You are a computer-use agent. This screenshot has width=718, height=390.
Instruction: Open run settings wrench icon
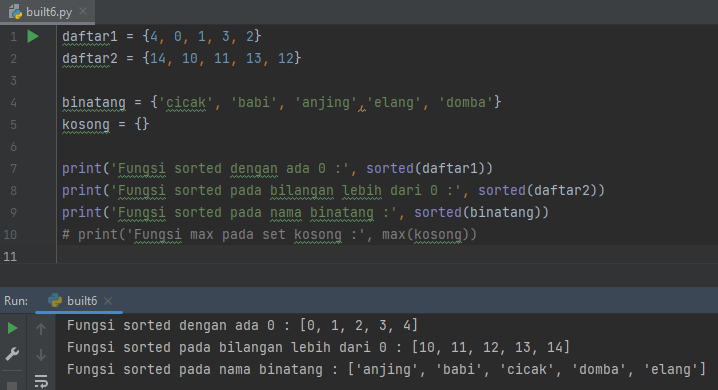tap(12, 354)
